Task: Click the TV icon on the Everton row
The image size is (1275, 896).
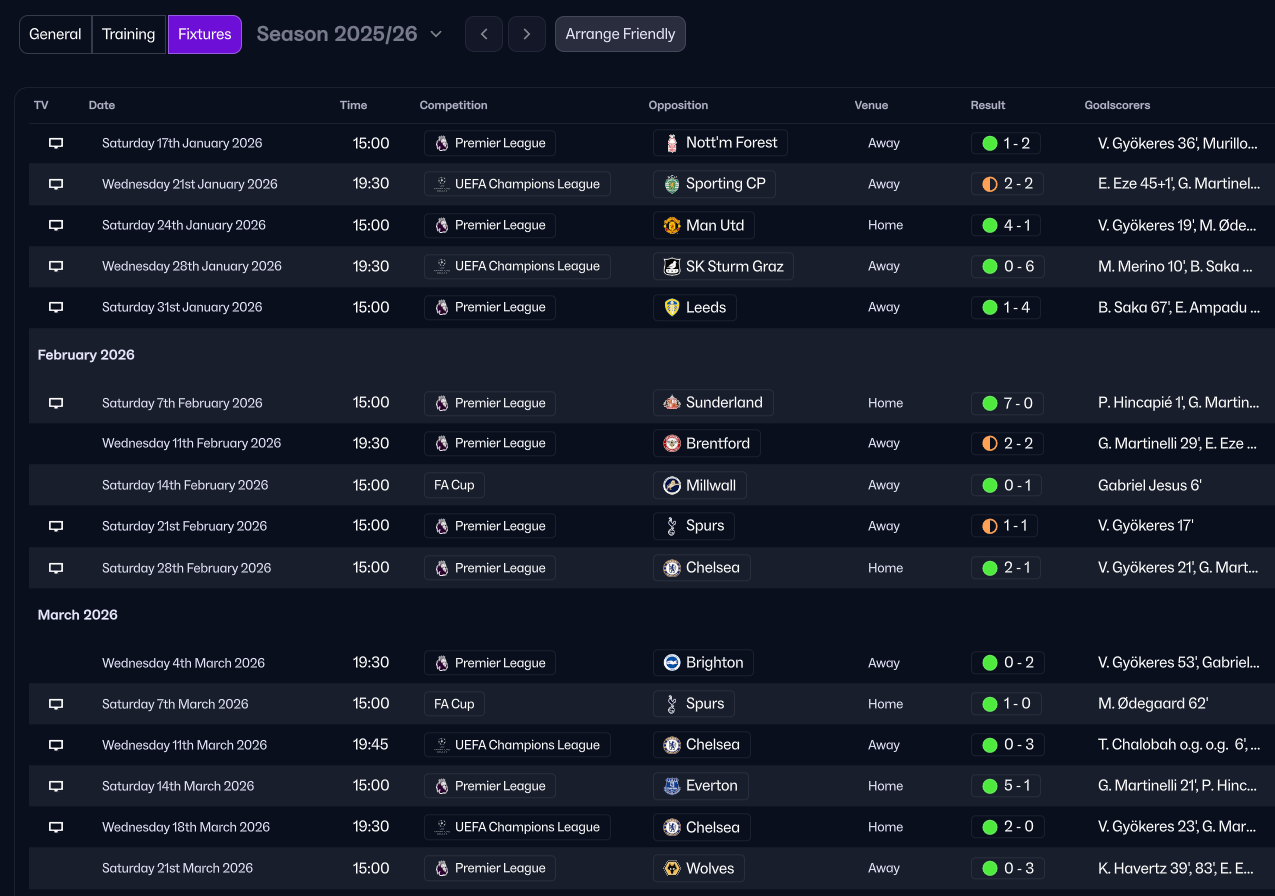Action: coord(56,786)
